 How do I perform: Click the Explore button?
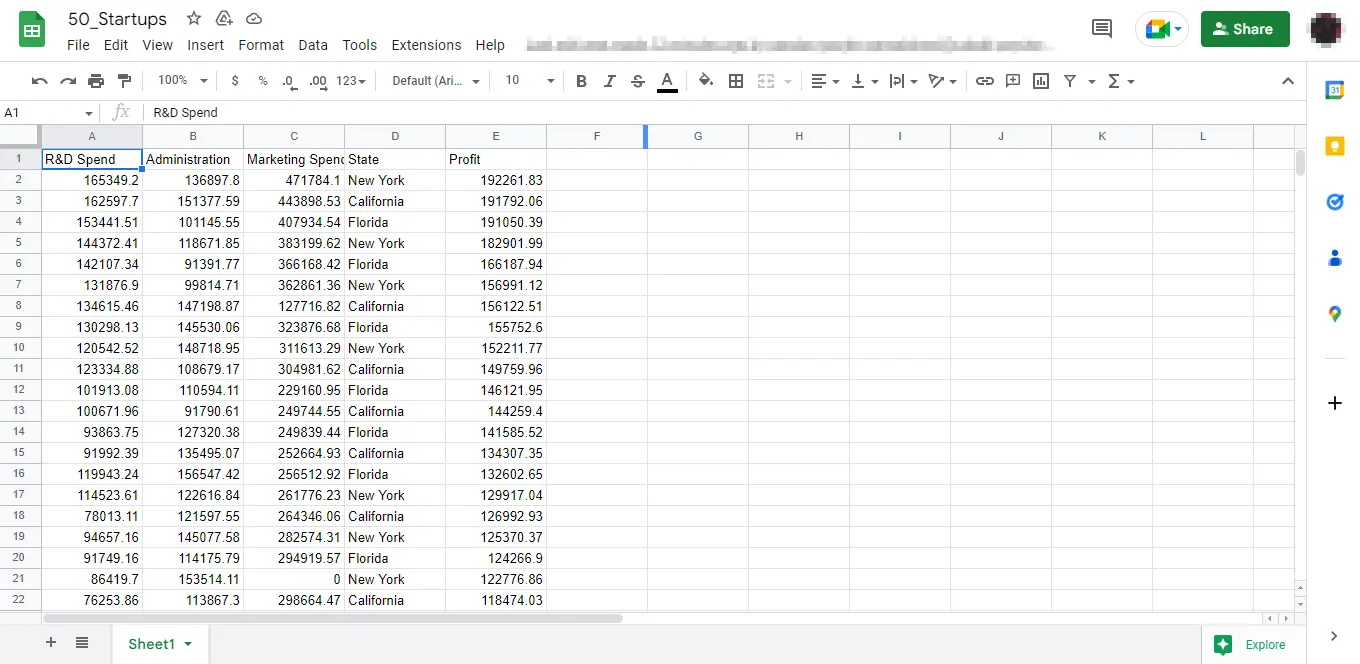click(1251, 645)
